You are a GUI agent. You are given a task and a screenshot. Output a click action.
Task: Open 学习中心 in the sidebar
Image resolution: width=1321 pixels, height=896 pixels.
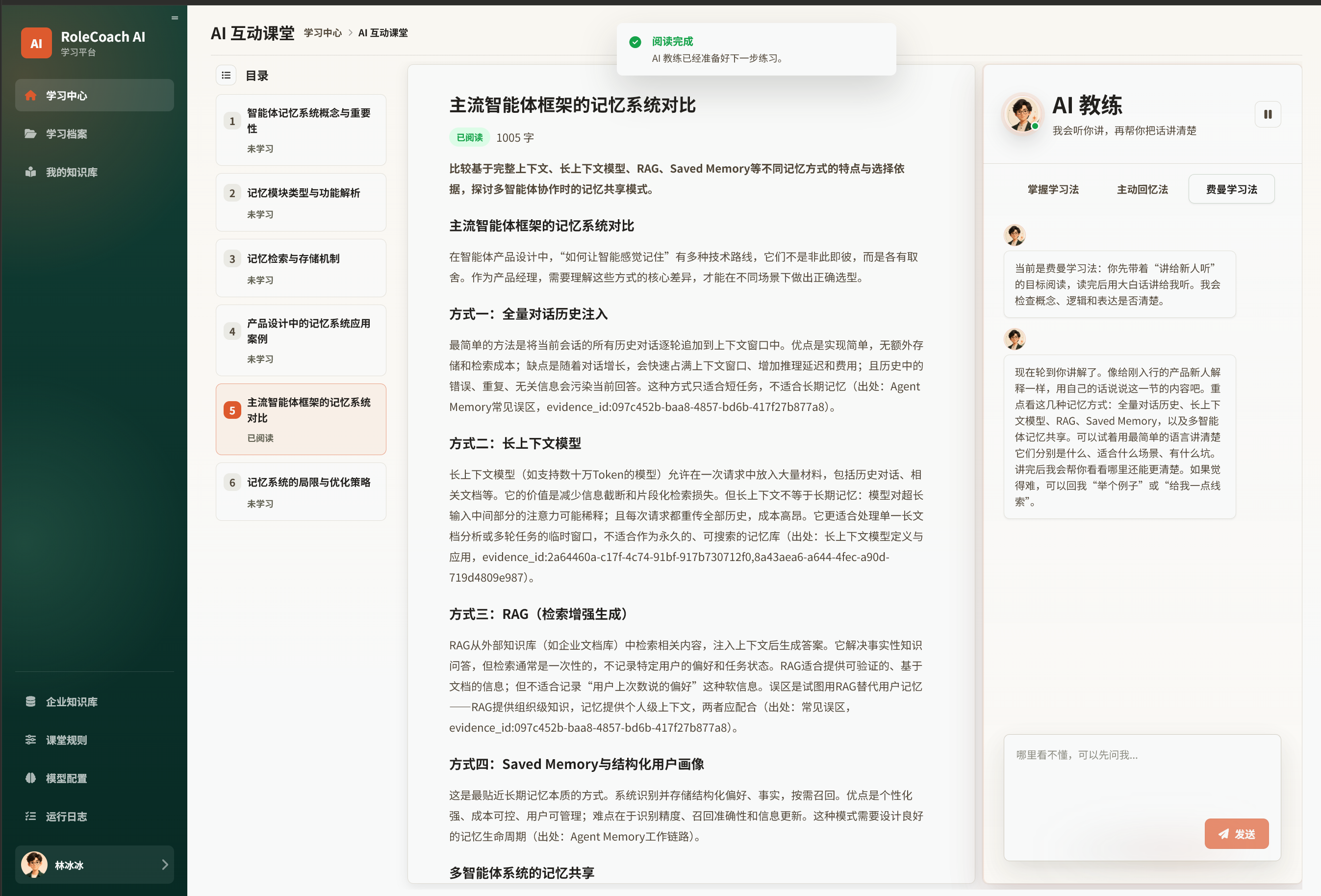[x=94, y=96]
